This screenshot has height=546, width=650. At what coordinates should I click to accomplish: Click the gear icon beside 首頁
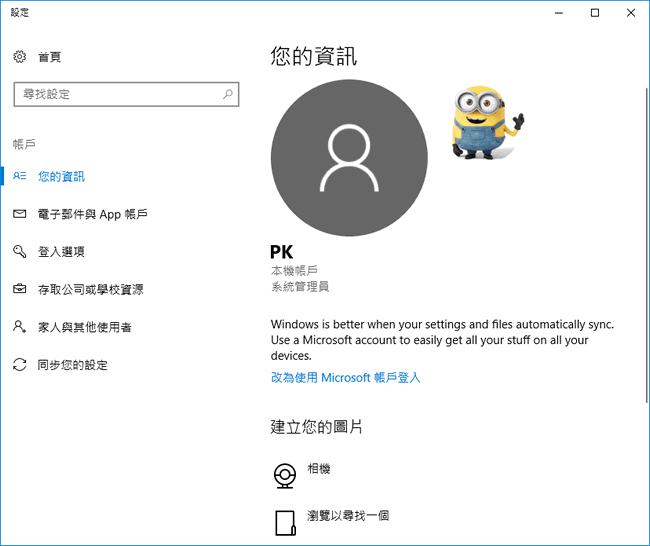(19, 57)
